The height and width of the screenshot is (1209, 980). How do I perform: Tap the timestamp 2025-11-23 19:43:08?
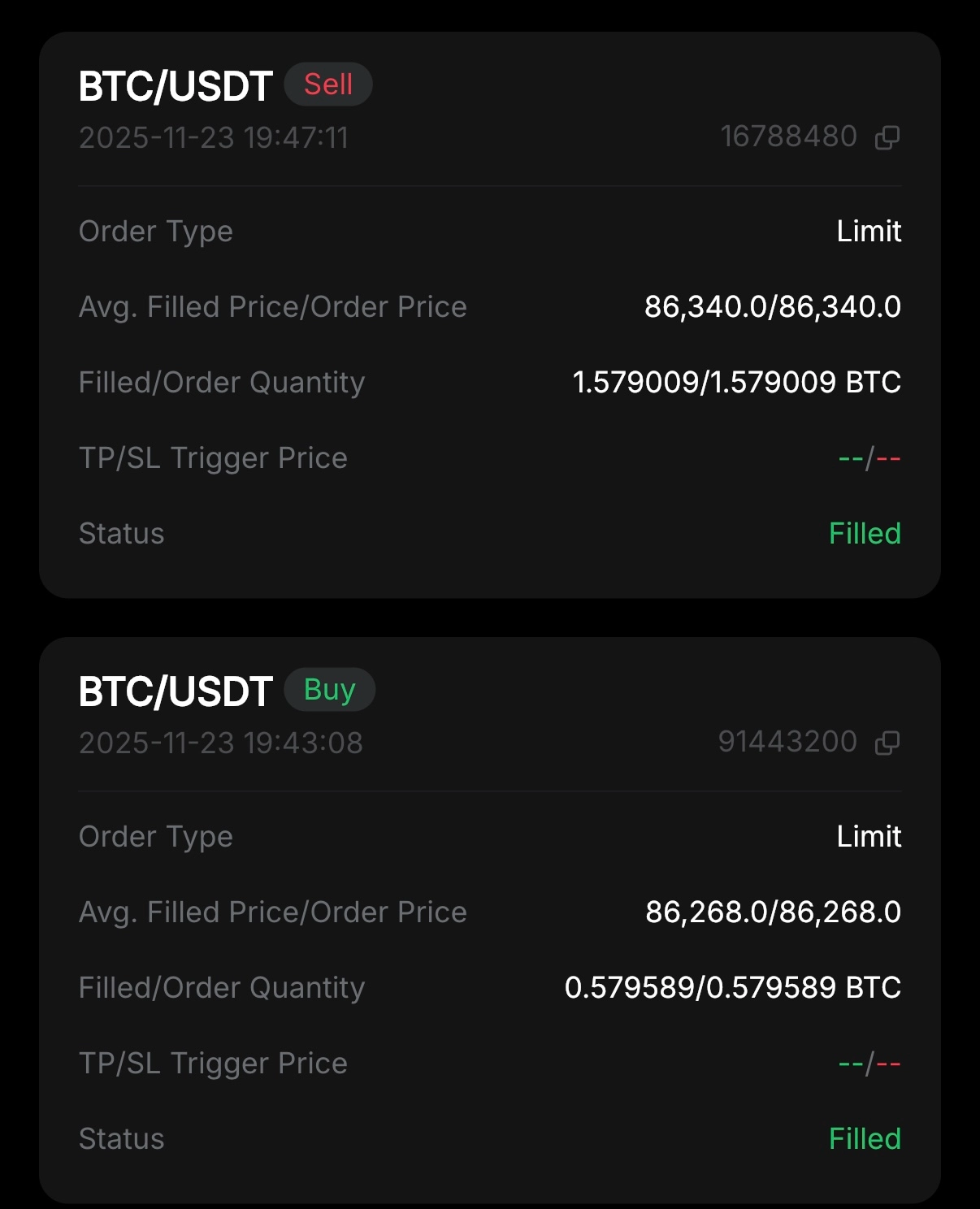221,743
